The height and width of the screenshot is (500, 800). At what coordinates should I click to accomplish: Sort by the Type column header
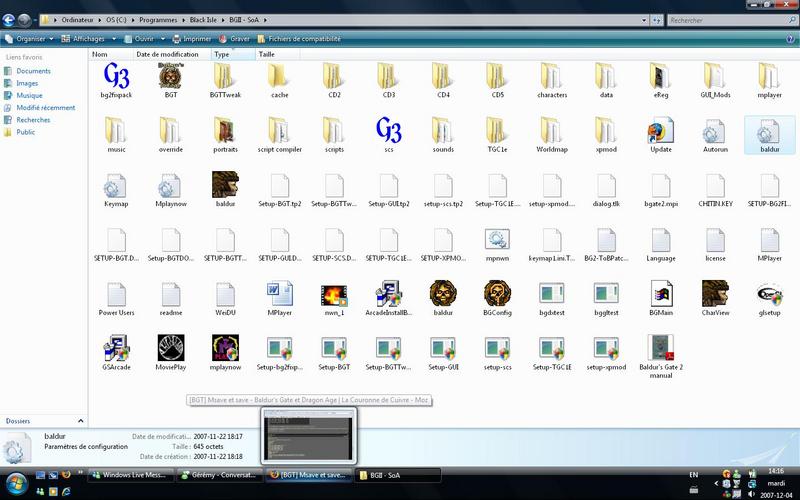(233, 54)
